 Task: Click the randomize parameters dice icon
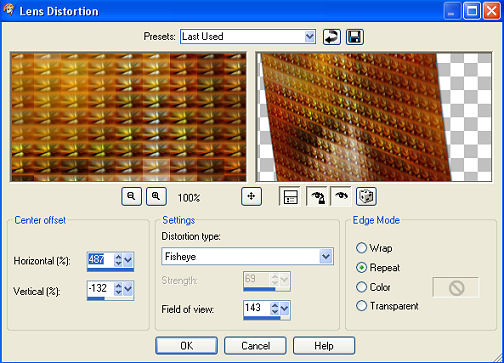pos(366,196)
